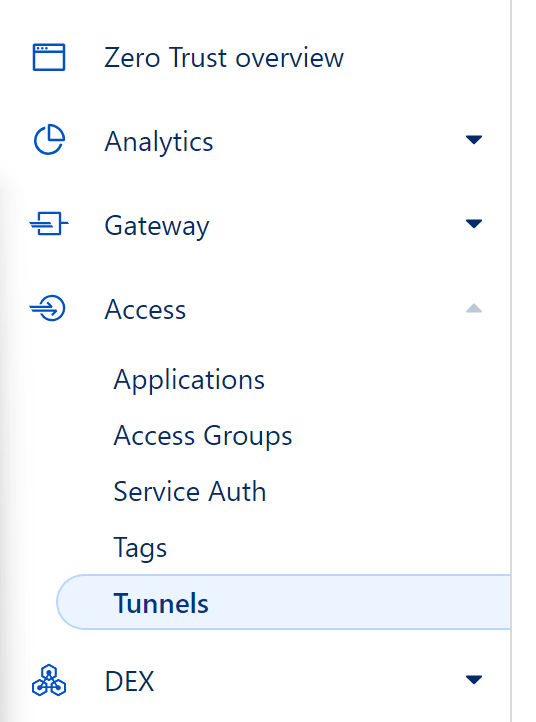Click the Zero Trust overview window icon
Image resolution: width=536 pixels, height=722 pixels.
(49, 57)
